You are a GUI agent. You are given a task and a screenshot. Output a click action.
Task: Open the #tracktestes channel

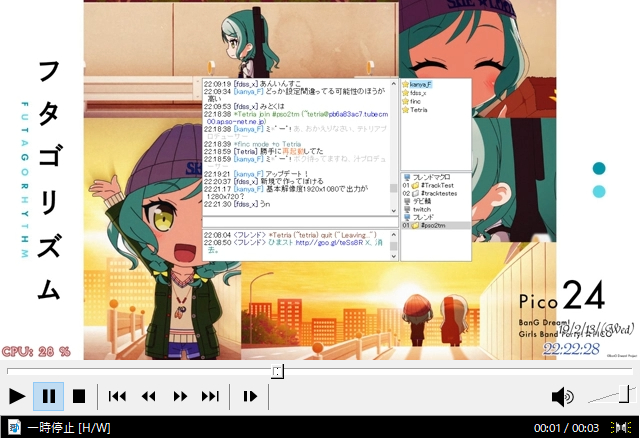pyautogui.click(x=439, y=193)
